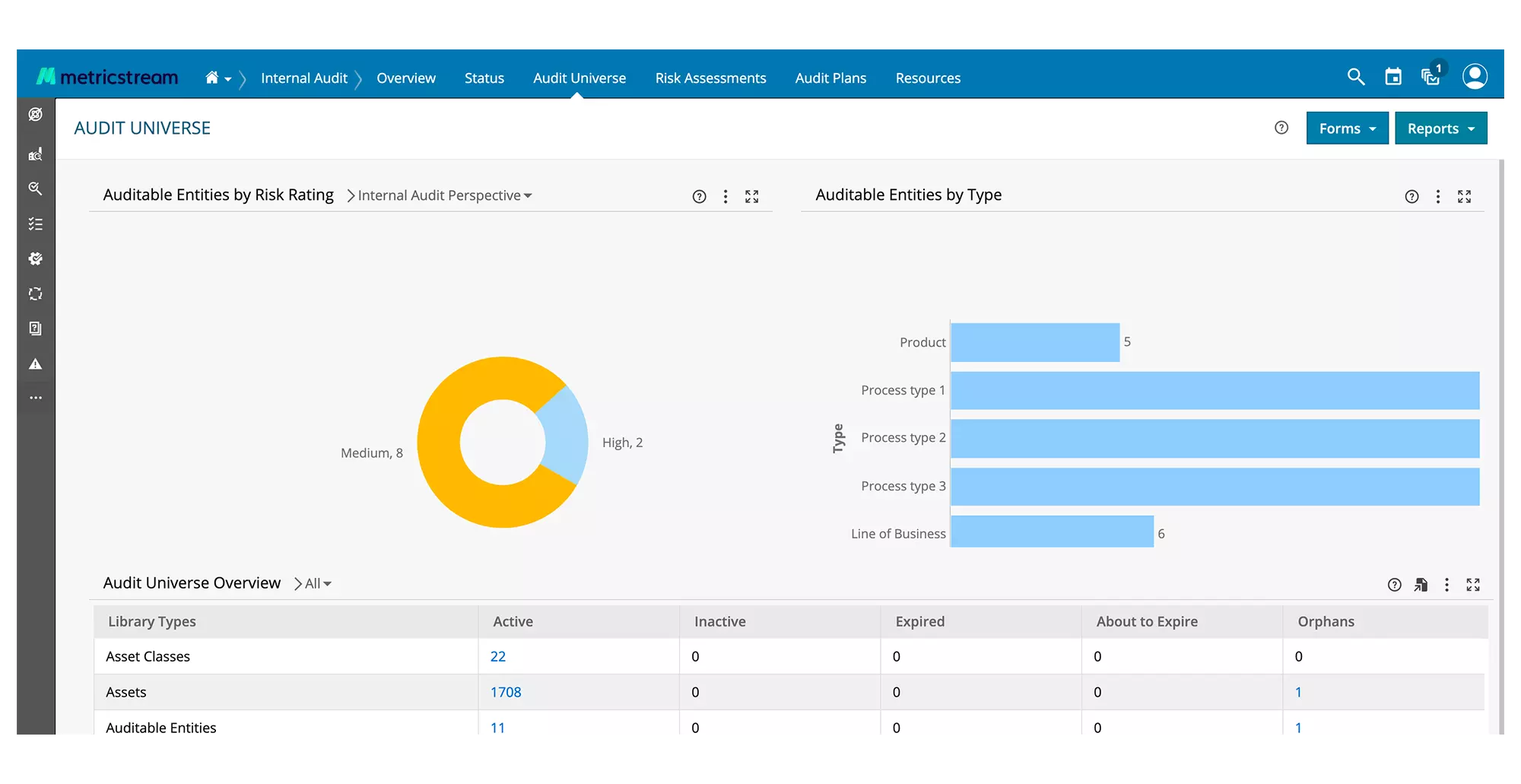Open the calendar icon in header
Screen dimensions: 1521x784
tap(1393, 77)
